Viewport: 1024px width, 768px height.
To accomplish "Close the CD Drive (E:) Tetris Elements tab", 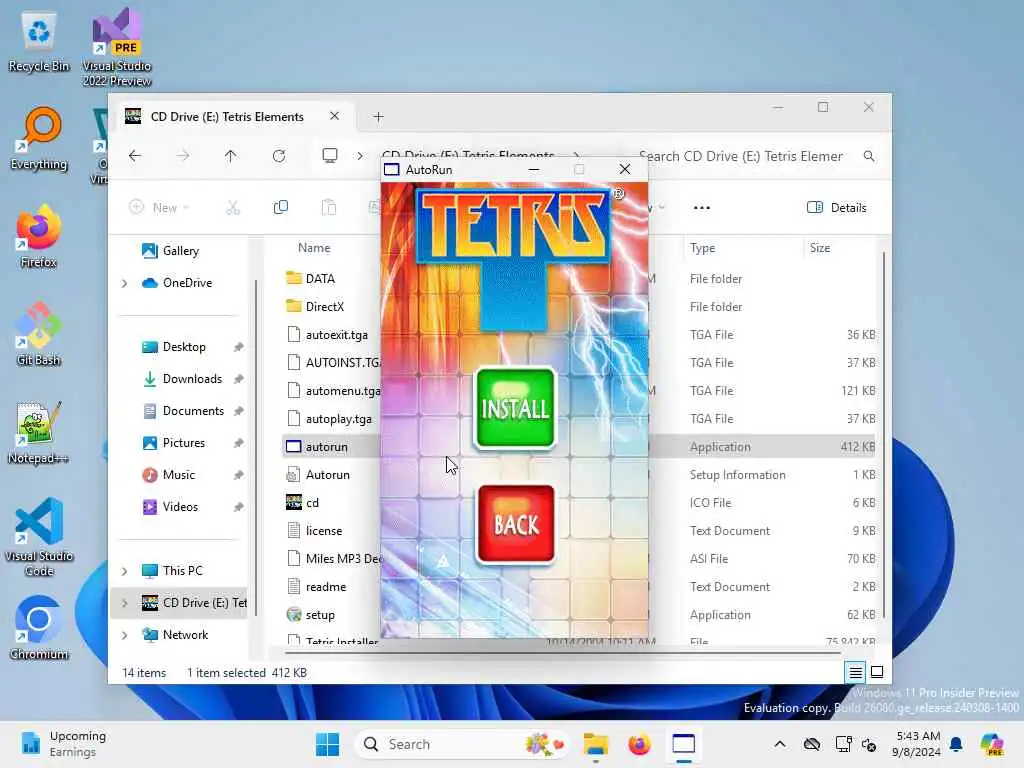I will [x=334, y=116].
